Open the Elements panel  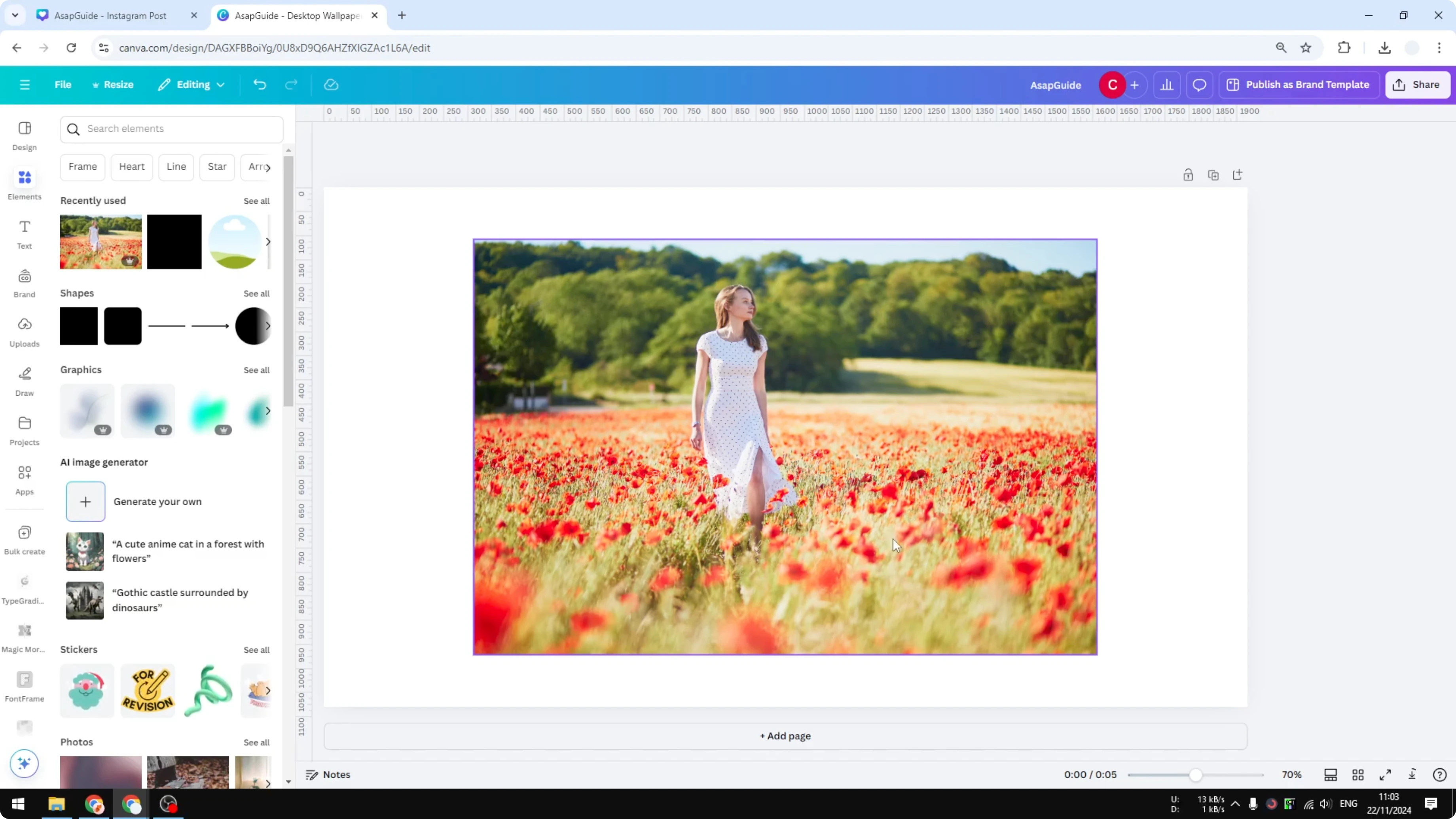coord(24,183)
